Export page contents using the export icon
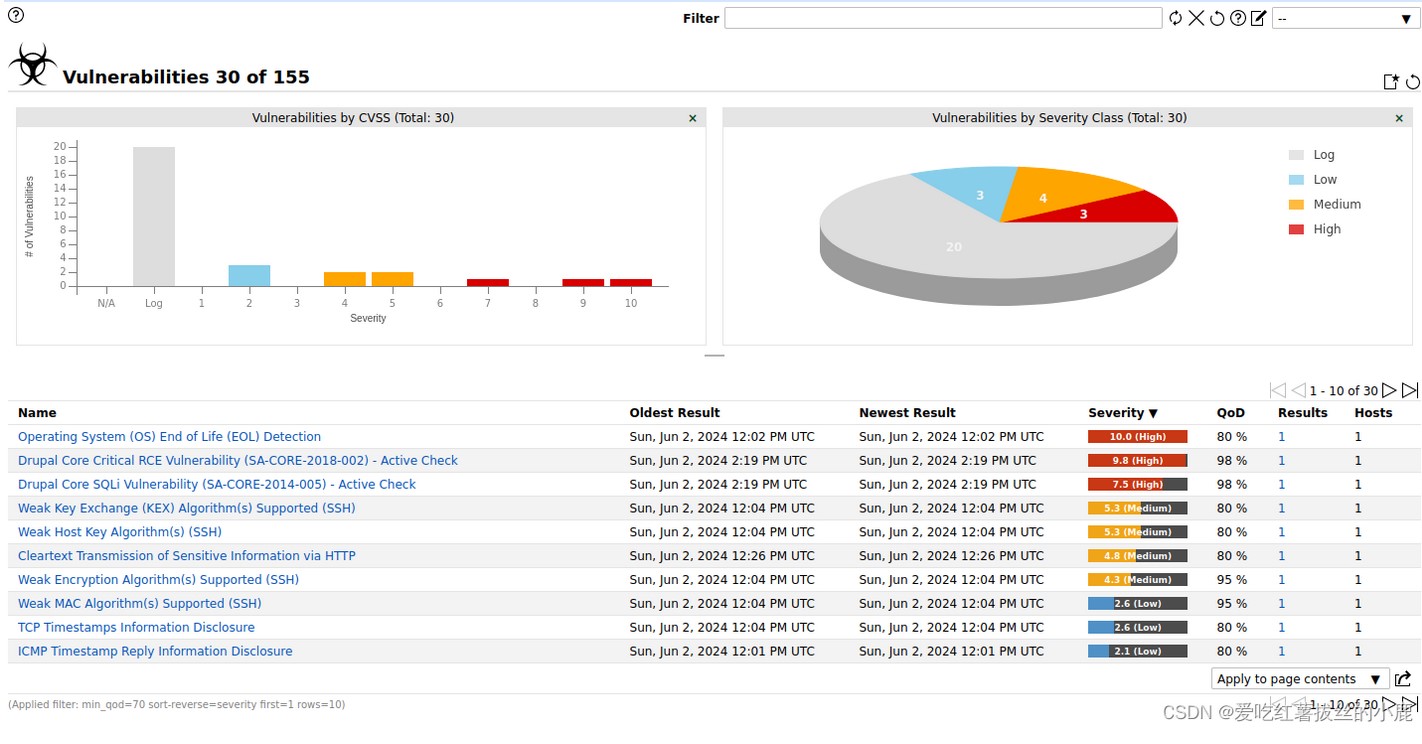Image resolution: width=1422 pixels, height=744 pixels. pos(1403,679)
